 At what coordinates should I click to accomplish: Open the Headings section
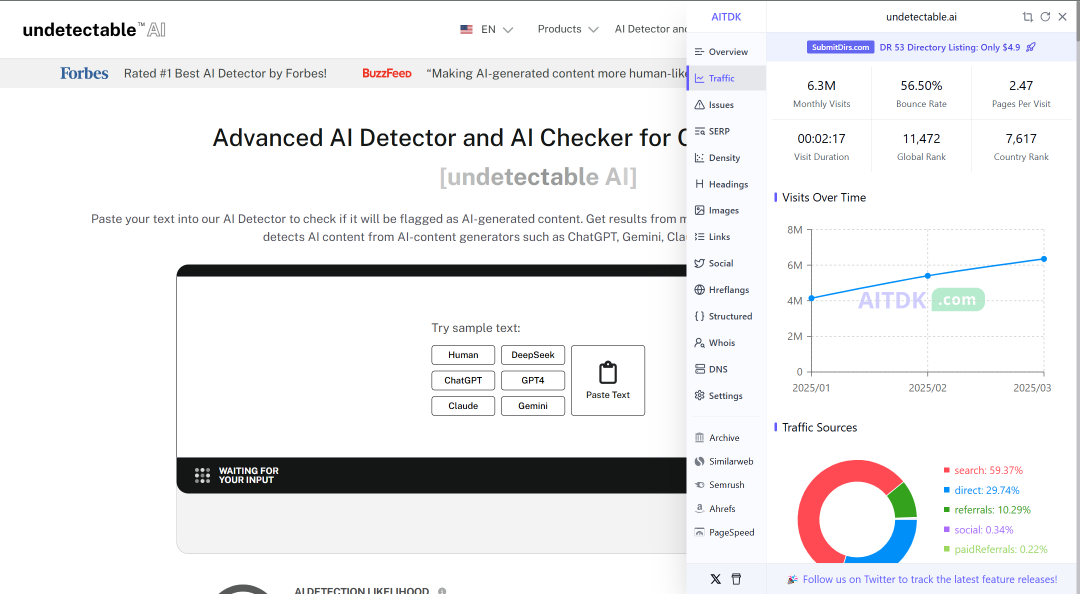click(x=726, y=184)
